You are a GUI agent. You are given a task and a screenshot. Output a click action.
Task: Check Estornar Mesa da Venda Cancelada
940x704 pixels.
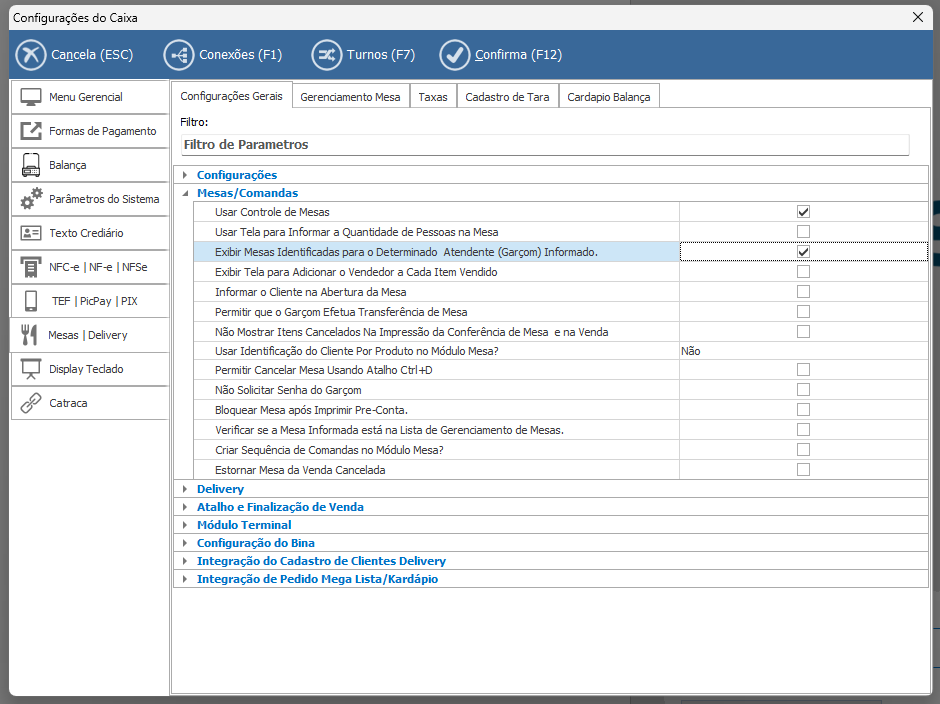[x=803, y=470]
